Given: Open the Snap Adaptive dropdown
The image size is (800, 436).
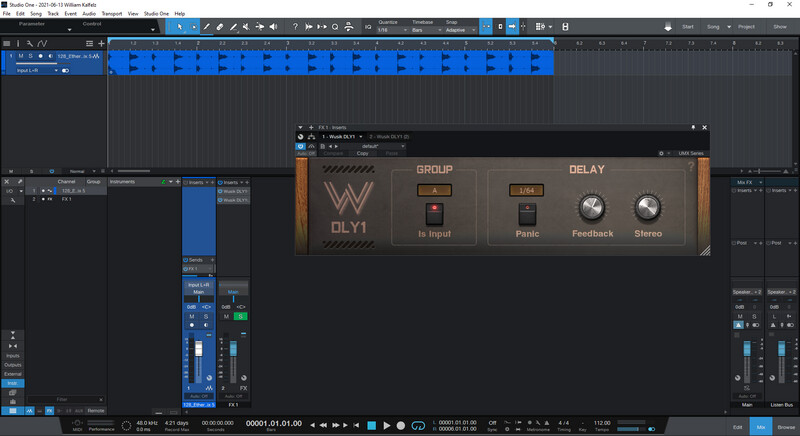Looking at the screenshot, I should [460, 30].
